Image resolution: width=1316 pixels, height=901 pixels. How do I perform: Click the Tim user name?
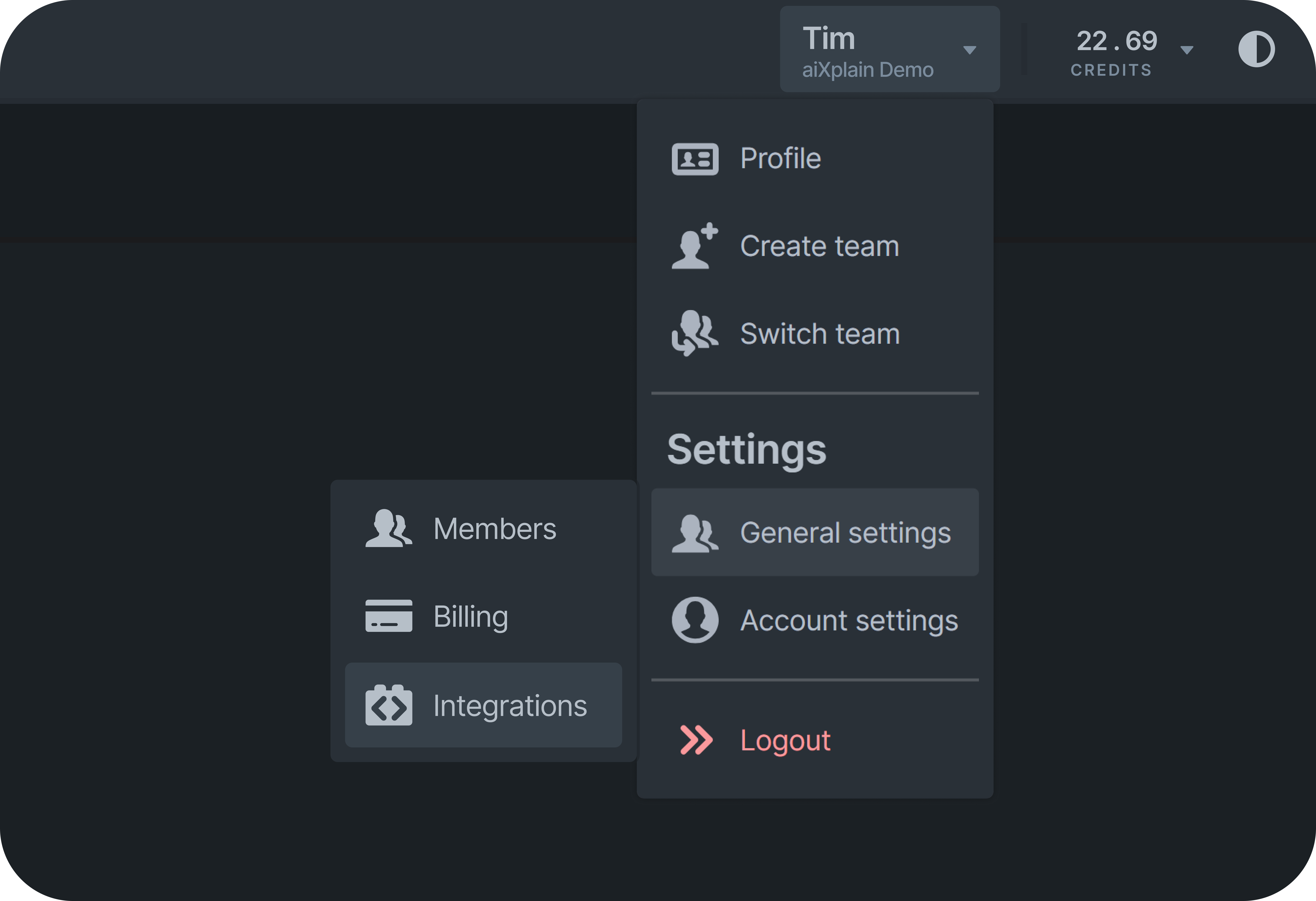(x=829, y=39)
